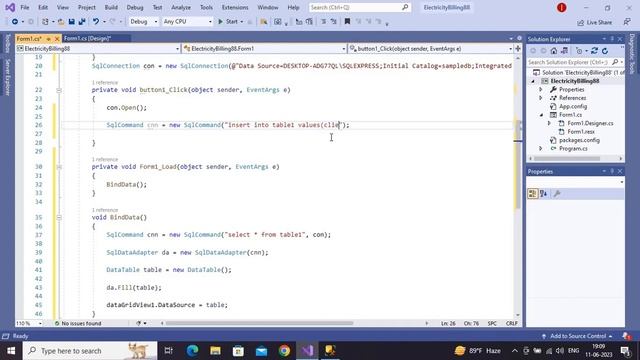
Task: Click the comment selection toolbar icon
Action: point(323,22)
